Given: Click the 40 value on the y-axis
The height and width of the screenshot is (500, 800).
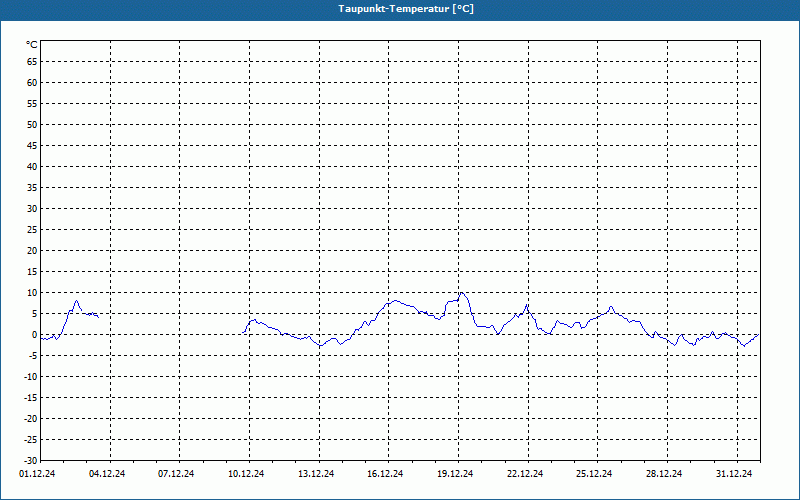Looking at the screenshot, I should tap(32, 167).
